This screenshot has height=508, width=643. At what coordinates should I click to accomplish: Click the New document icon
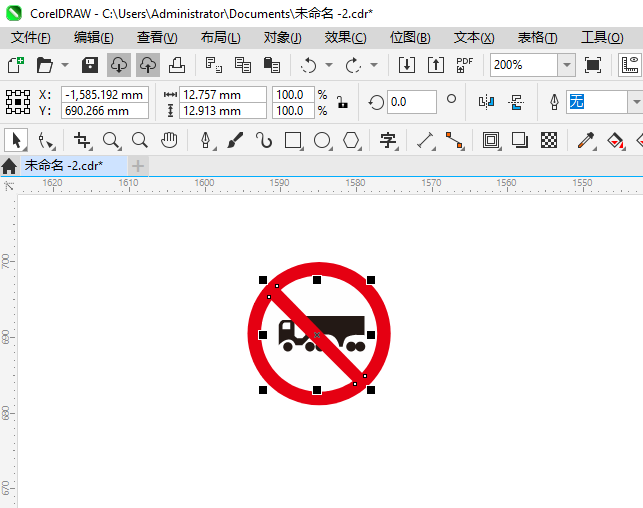[x=16, y=65]
